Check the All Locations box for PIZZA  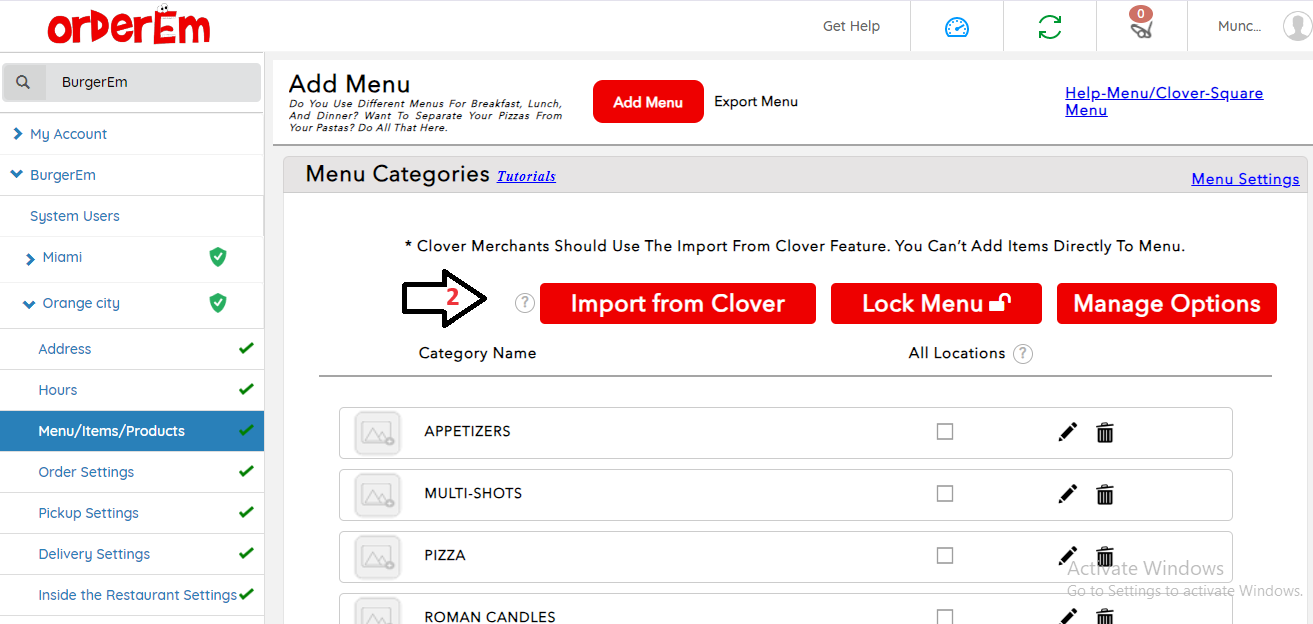(x=945, y=556)
